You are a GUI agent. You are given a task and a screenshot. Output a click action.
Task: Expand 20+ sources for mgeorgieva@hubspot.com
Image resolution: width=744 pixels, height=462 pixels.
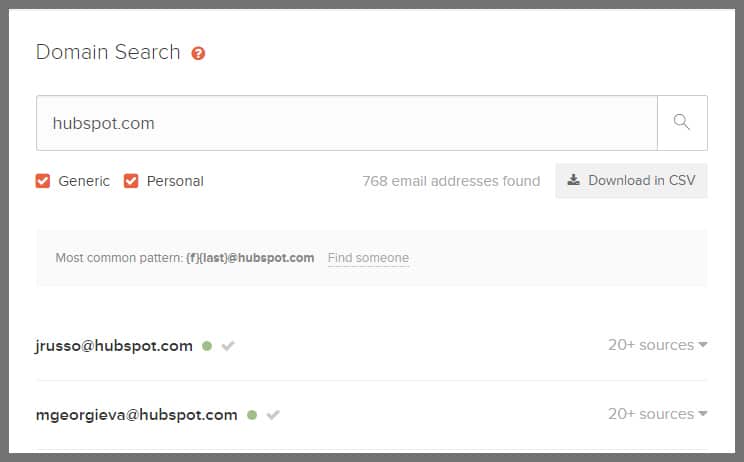click(x=657, y=414)
